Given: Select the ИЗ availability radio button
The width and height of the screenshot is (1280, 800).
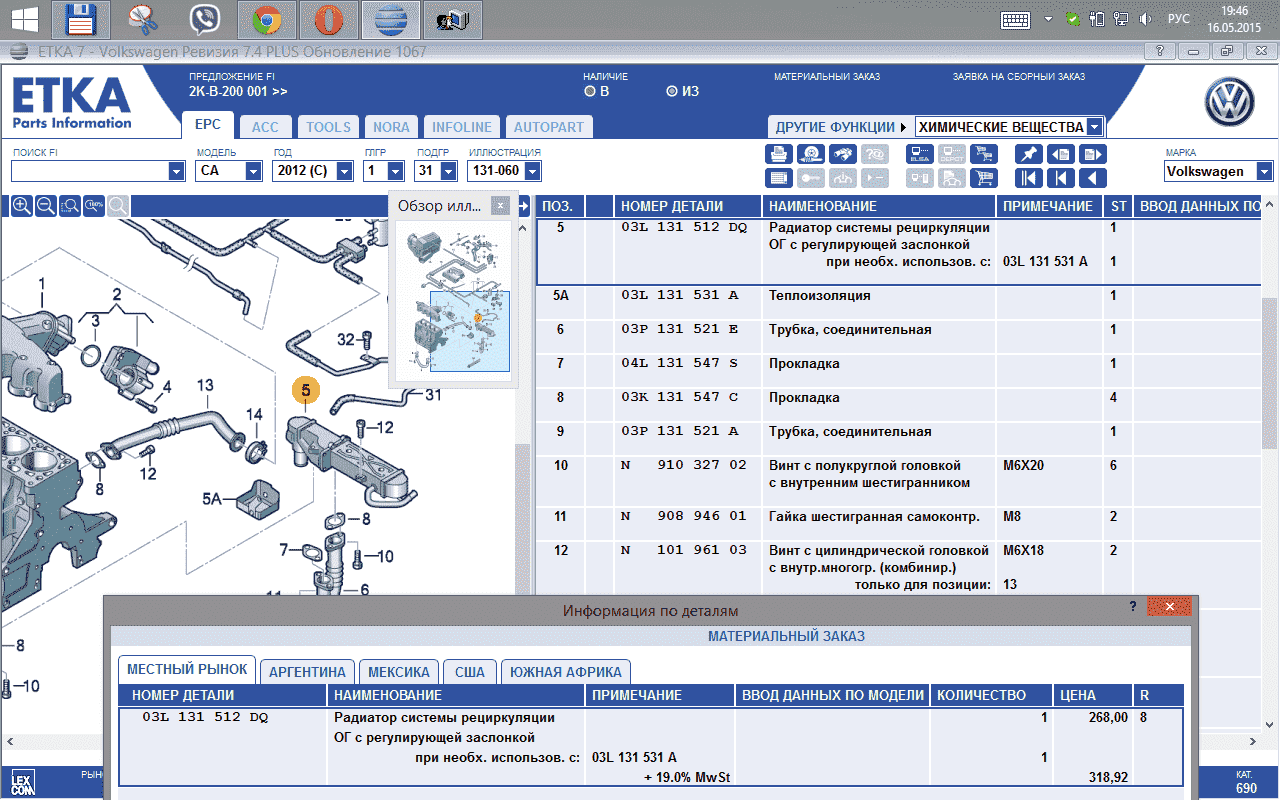Looking at the screenshot, I should pos(672,91).
